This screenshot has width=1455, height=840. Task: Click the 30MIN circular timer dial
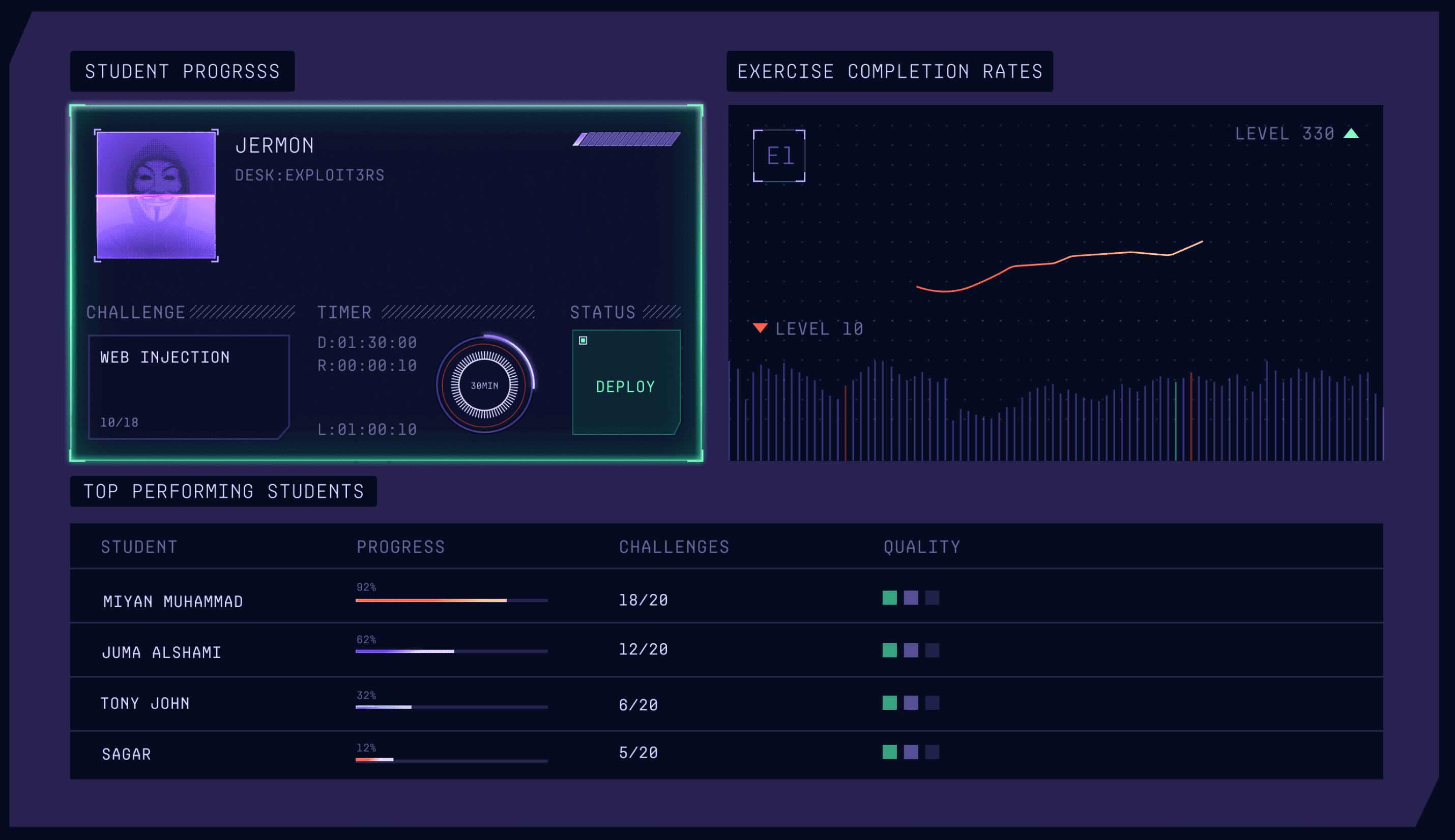[x=484, y=385]
